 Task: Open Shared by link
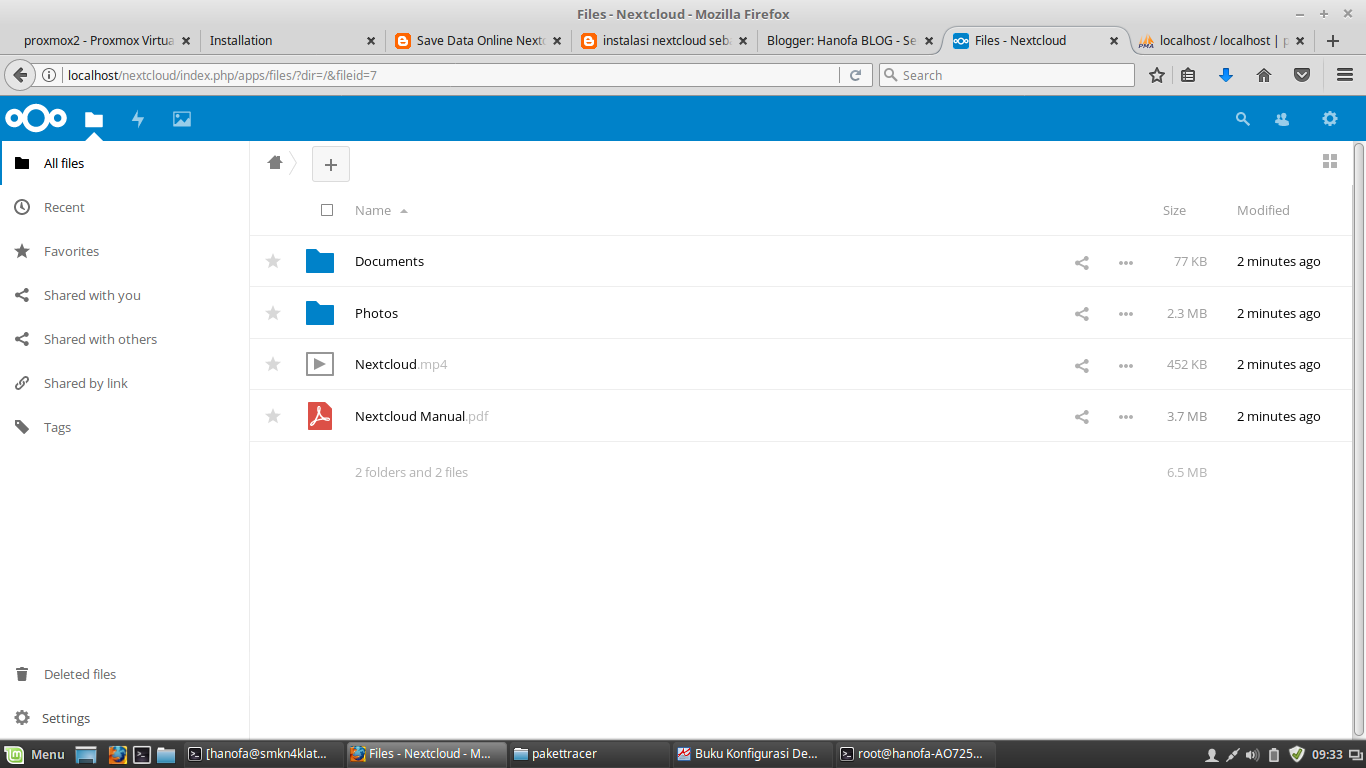[x=125, y=383]
